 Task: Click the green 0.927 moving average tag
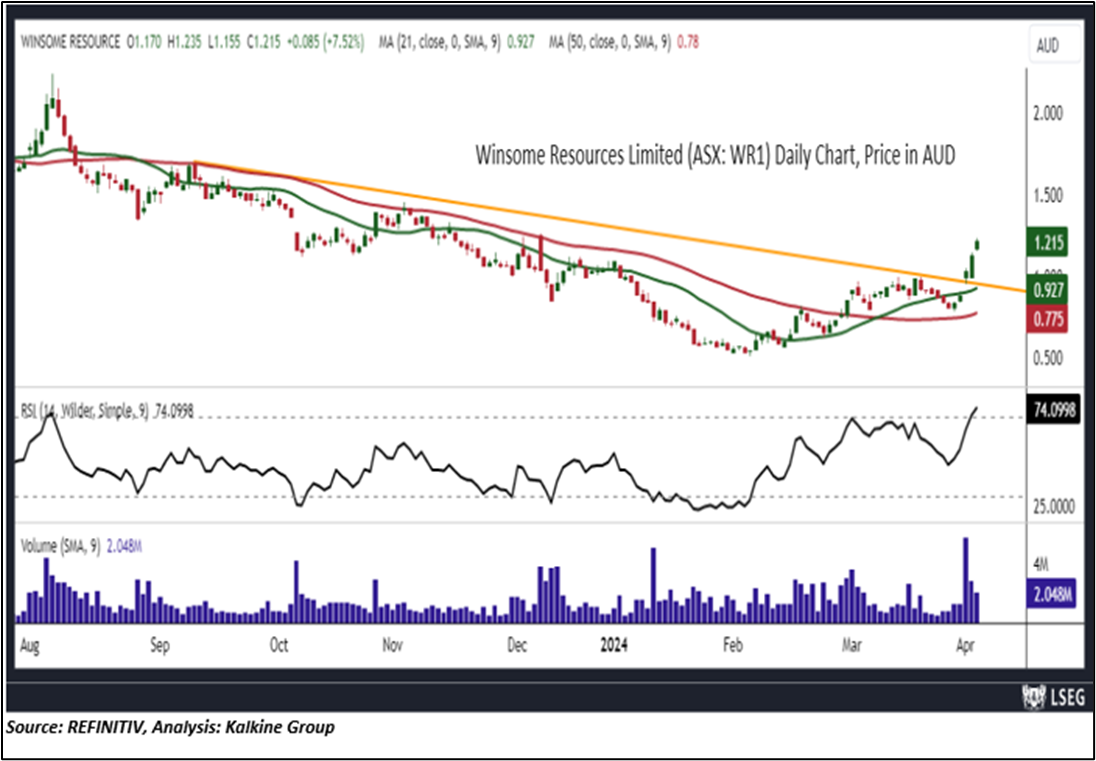click(1051, 290)
